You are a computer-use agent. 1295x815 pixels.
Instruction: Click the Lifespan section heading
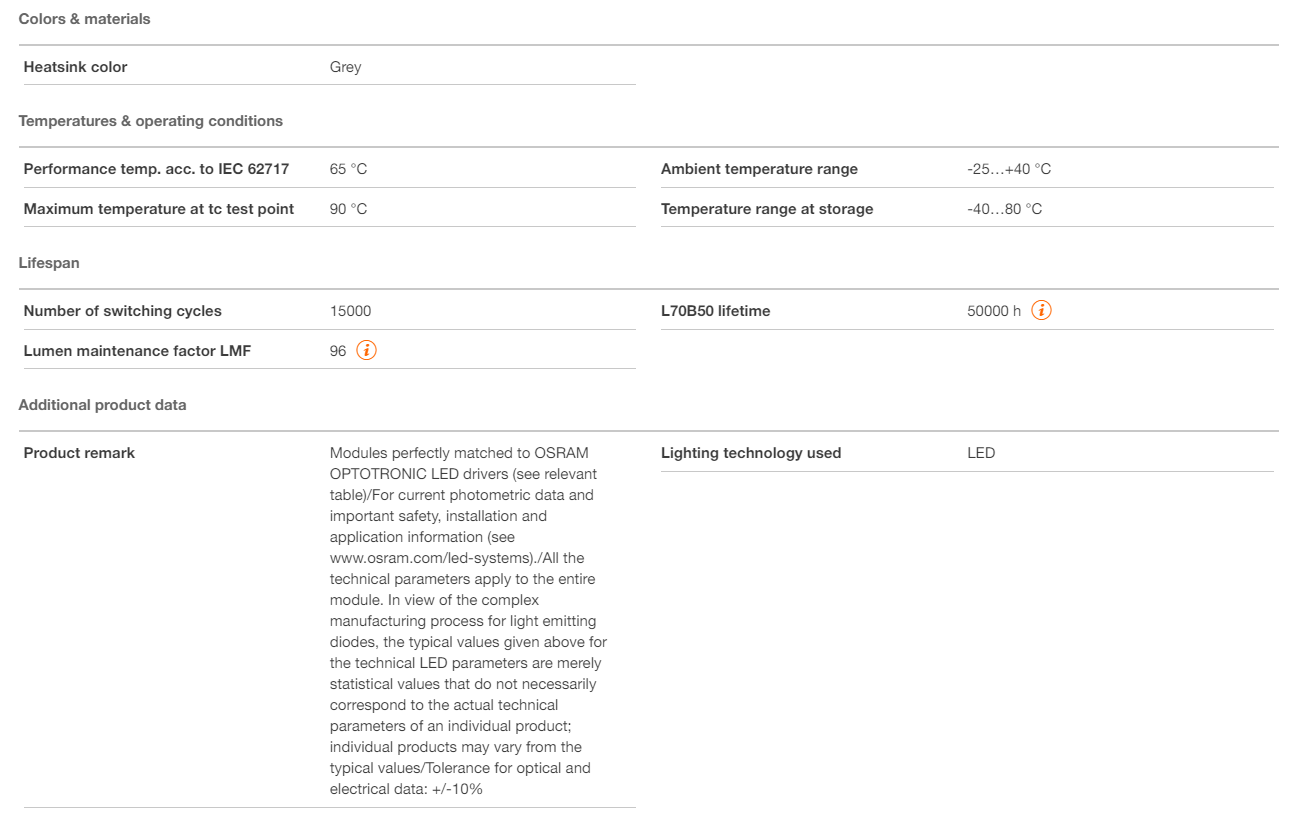tap(49, 263)
